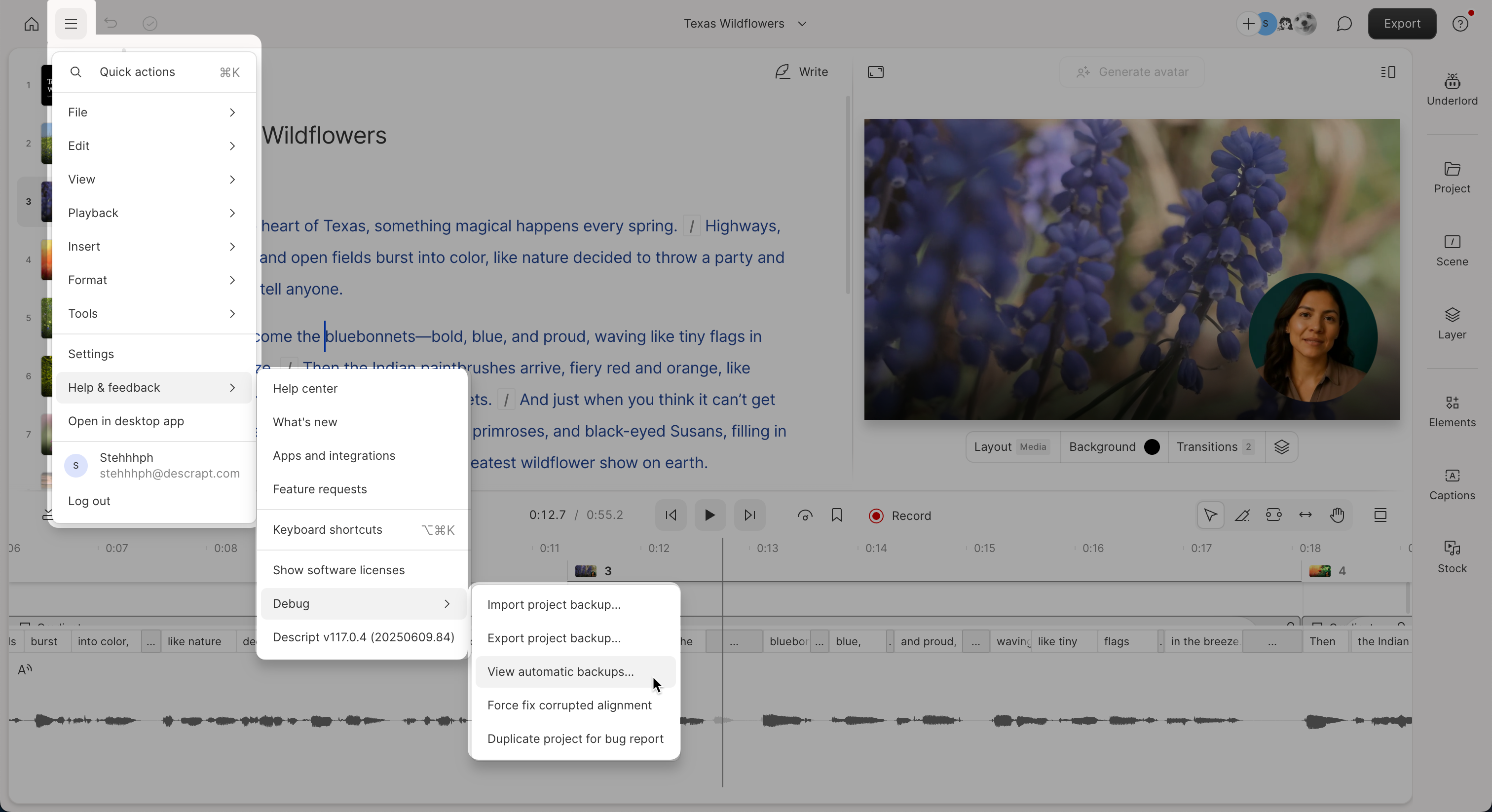Image resolution: width=1492 pixels, height=812 pixels.
Task: Close the hamburger main menu button
Action: [x=71, y=24]
